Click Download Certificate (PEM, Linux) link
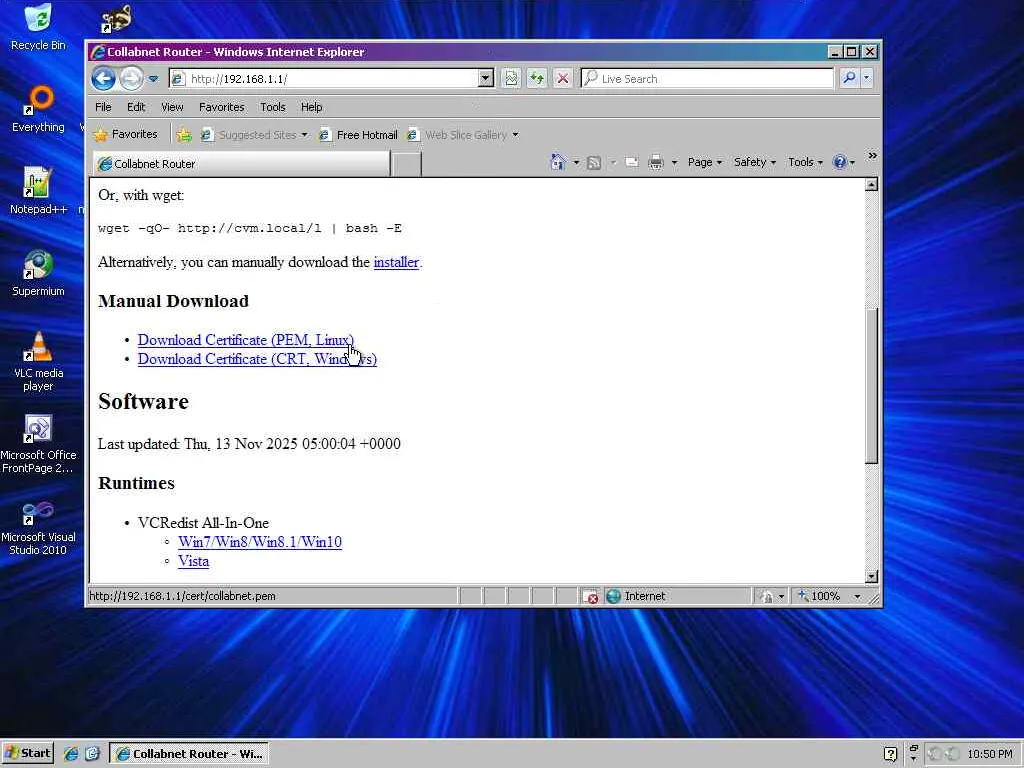1024x768 pixels. click(246, 340)
